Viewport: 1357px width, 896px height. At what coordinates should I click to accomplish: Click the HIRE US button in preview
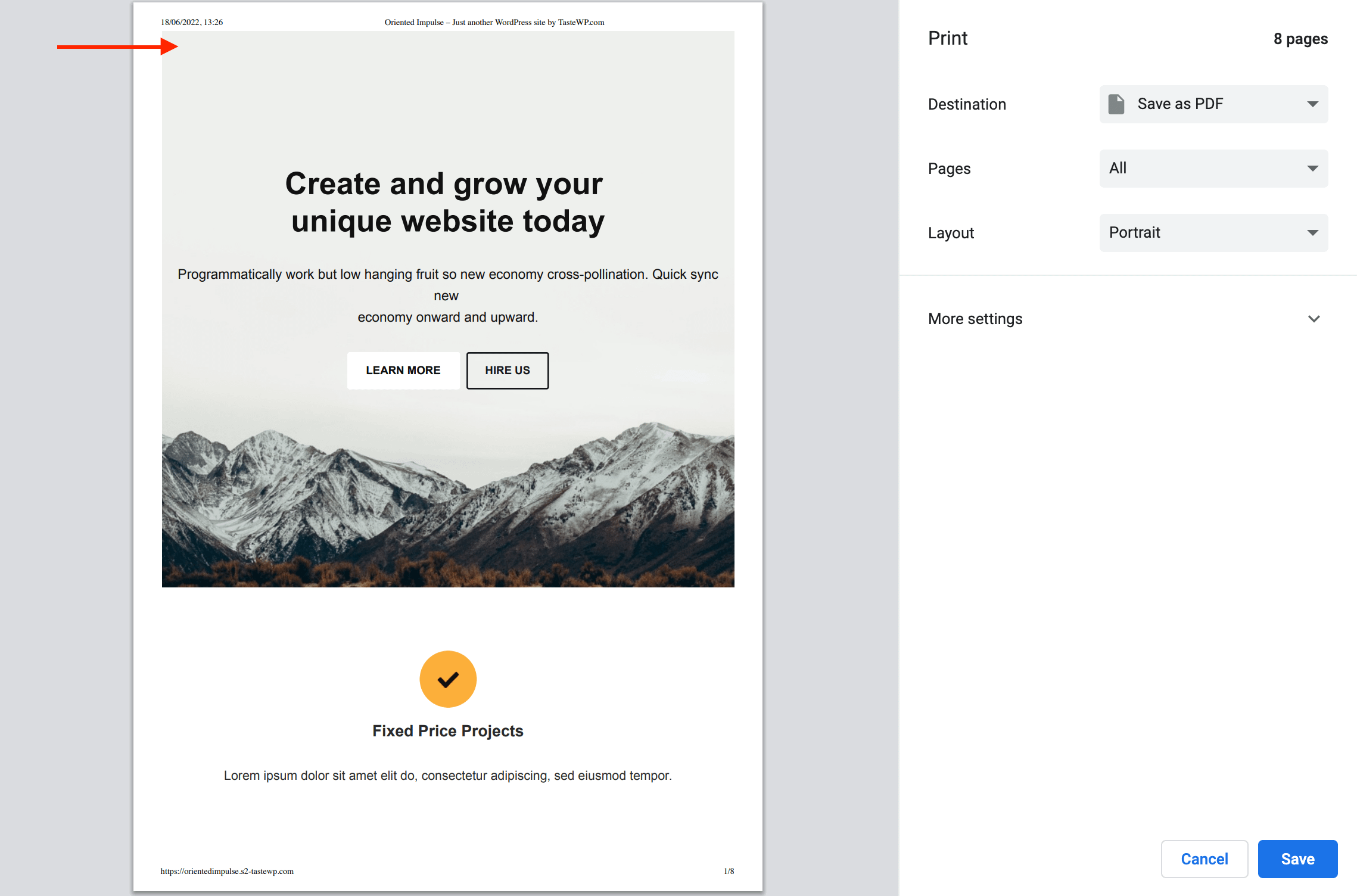tap(507, 370)
